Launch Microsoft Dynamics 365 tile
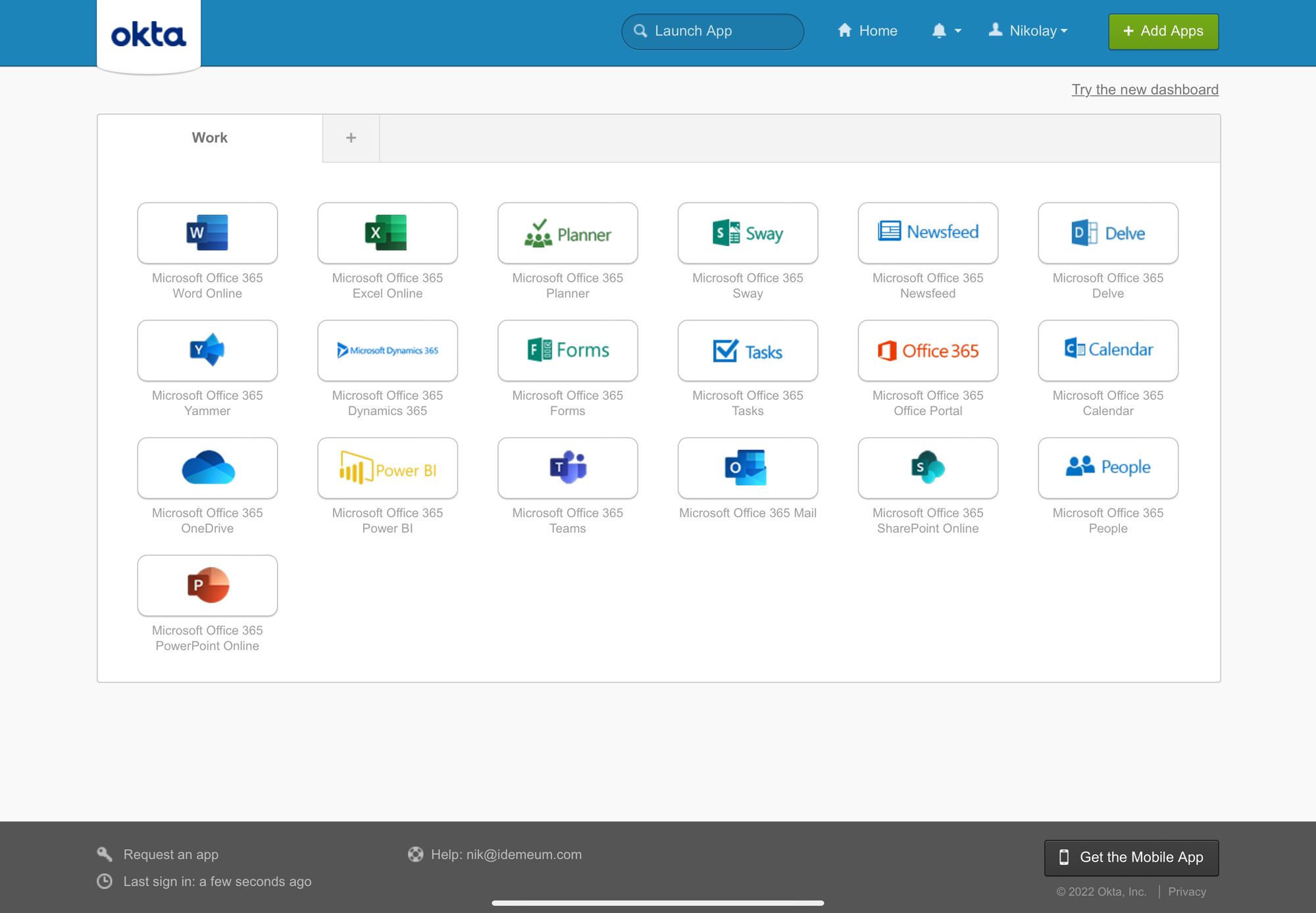The image size is (1316, 913). (388, 351)
